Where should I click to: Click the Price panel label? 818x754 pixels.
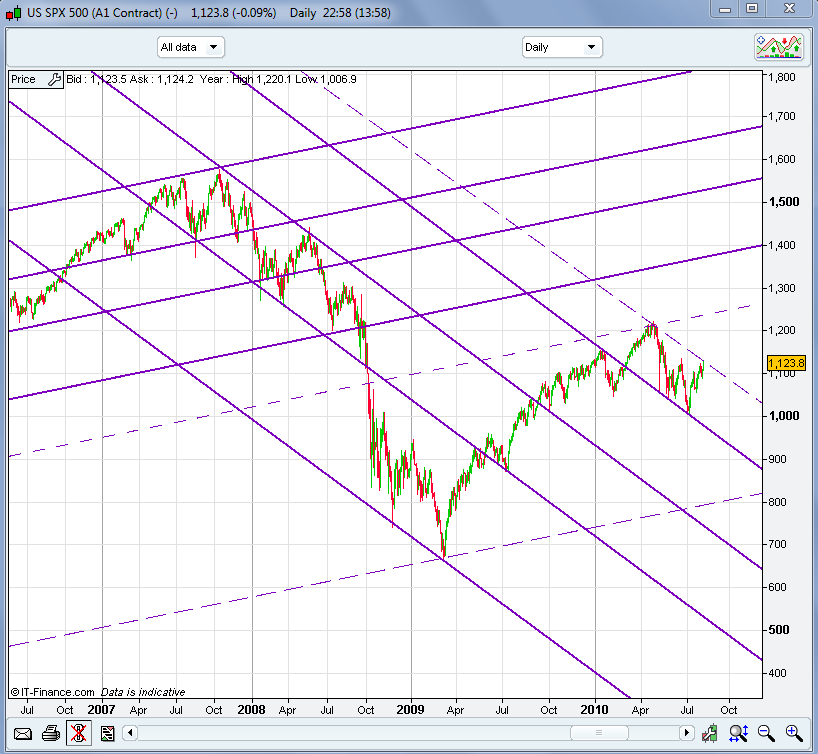23,79
